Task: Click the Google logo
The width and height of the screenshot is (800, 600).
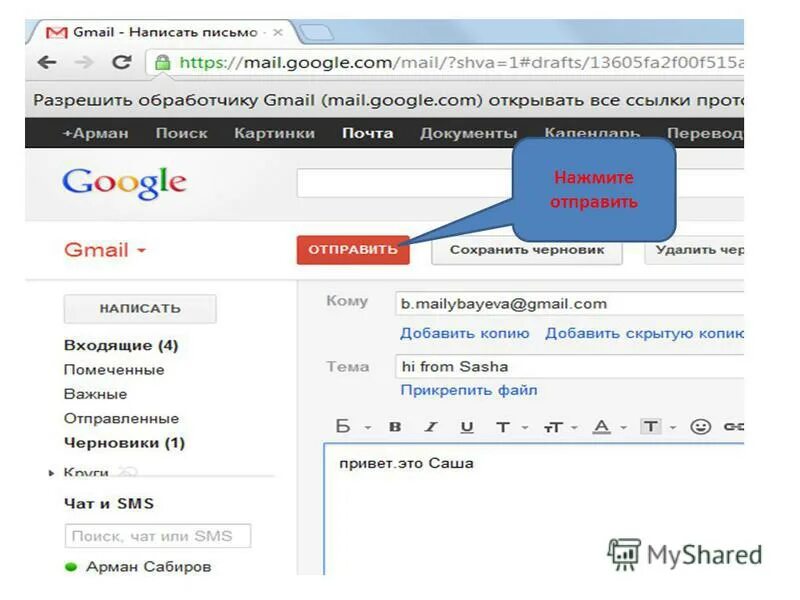Action: click(x=124, y=183)
